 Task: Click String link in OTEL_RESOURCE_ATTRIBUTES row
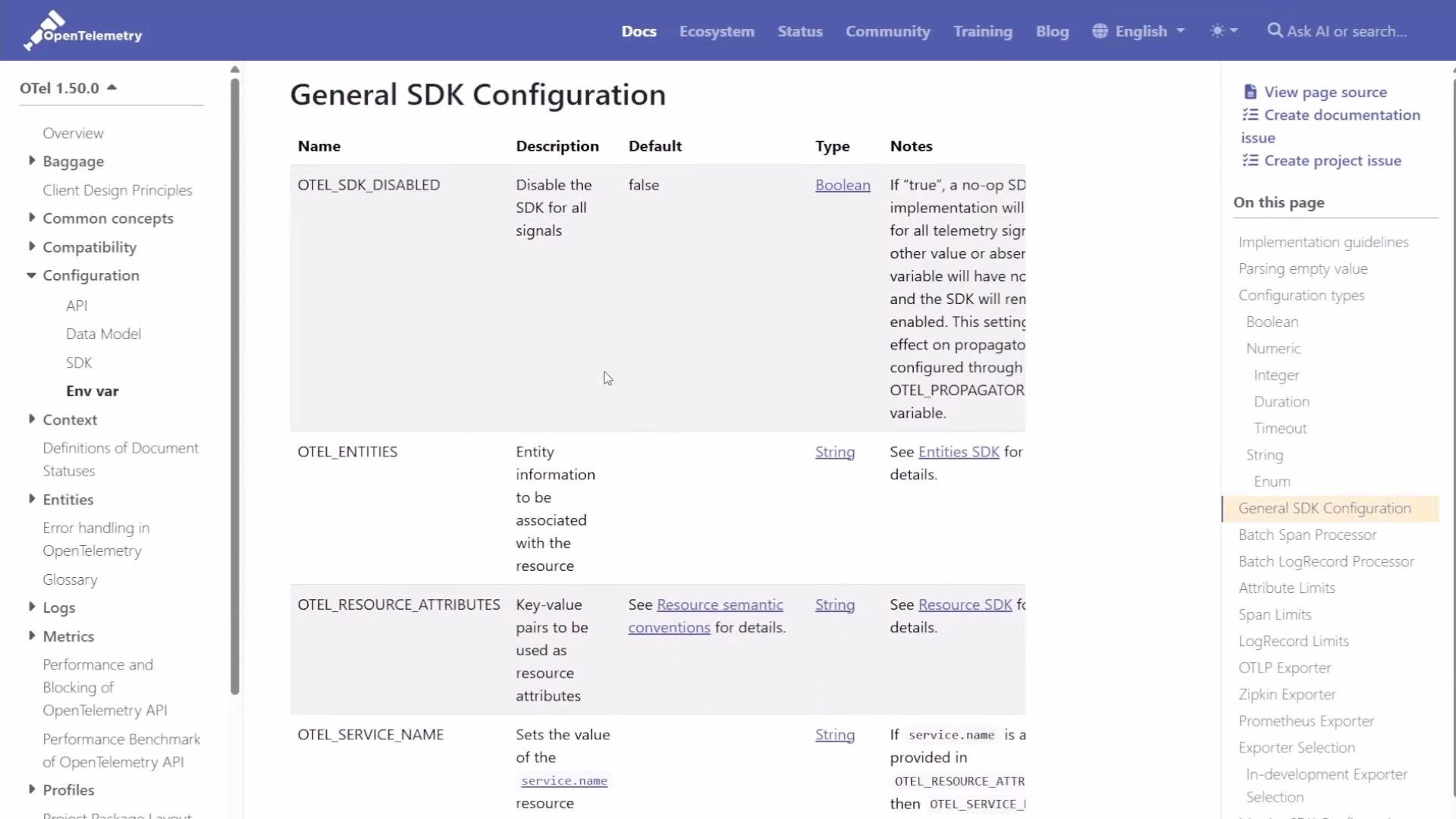point(835,605)
